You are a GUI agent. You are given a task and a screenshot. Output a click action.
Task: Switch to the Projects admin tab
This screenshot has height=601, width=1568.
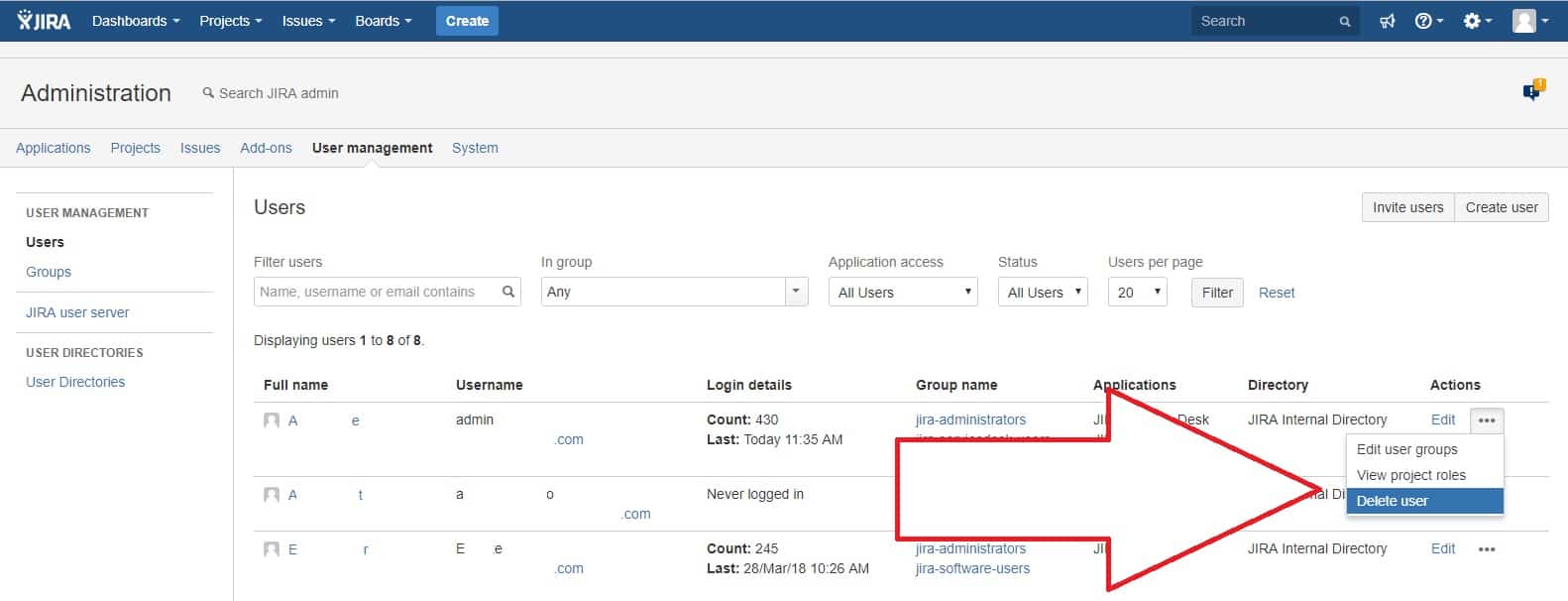click(135, 148)
